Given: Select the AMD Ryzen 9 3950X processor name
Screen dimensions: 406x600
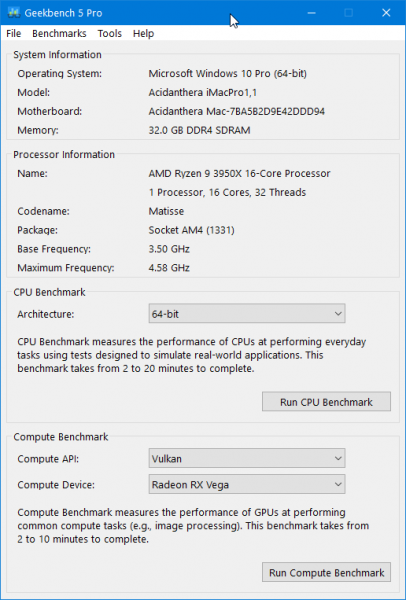Looking at the screenshot, I should pyautogui.click(x=240, y=173).
